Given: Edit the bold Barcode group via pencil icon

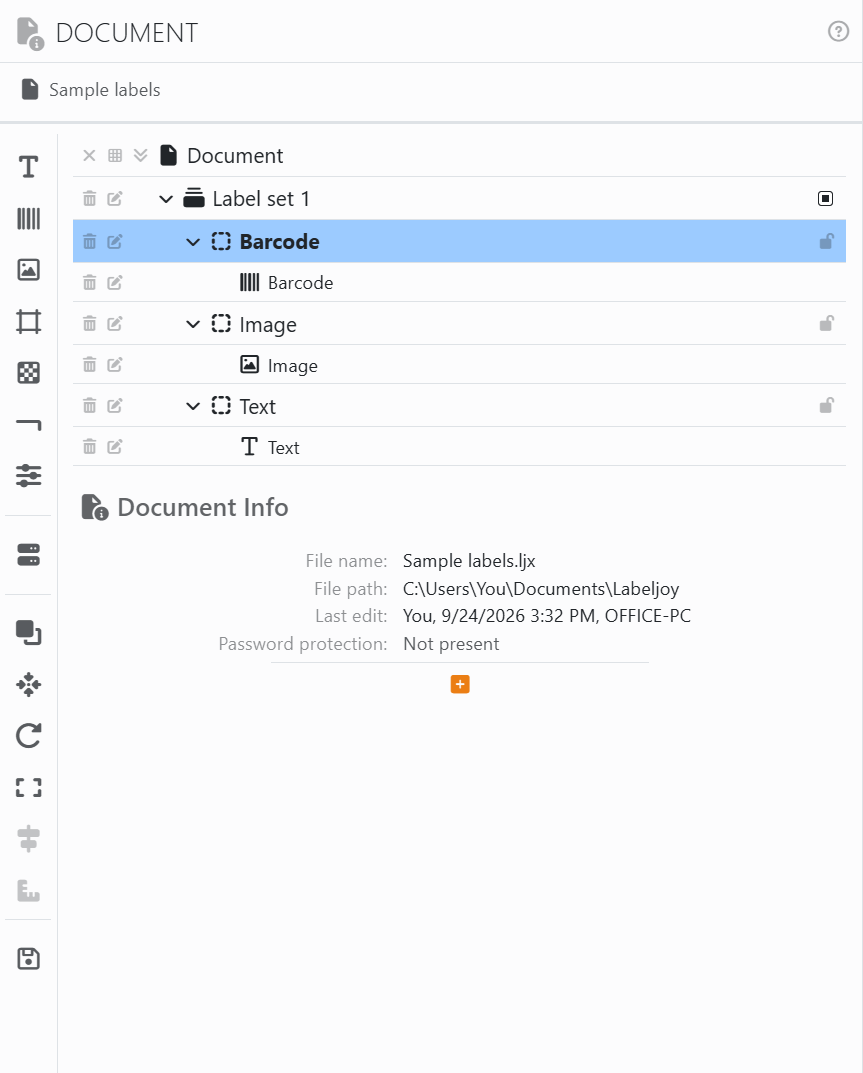Looking at the screenshot, I should click(115, 241).
